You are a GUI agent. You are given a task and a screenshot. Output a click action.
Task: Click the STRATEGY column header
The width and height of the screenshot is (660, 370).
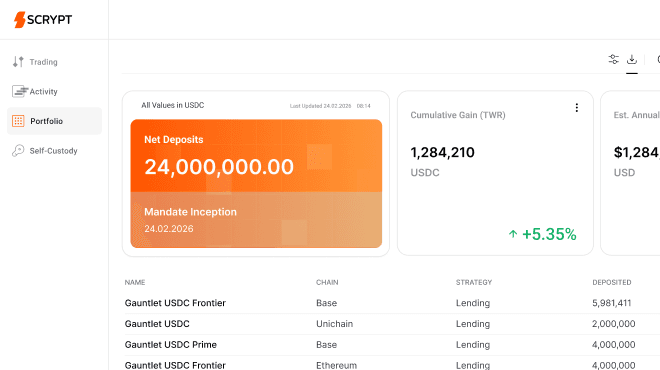pos(474,282)
